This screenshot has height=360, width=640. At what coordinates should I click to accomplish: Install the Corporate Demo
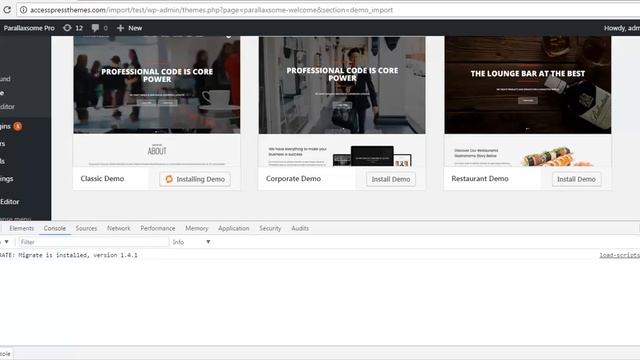point(391,179)
